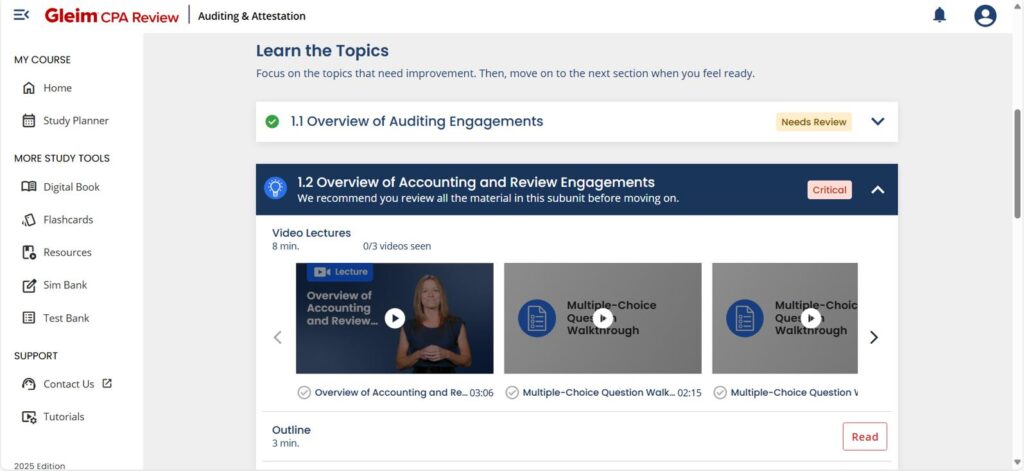The image size is (1024, 471).
Task: Collapse the sidebar with the hamburger icon
Action: [x=21, y=15]
